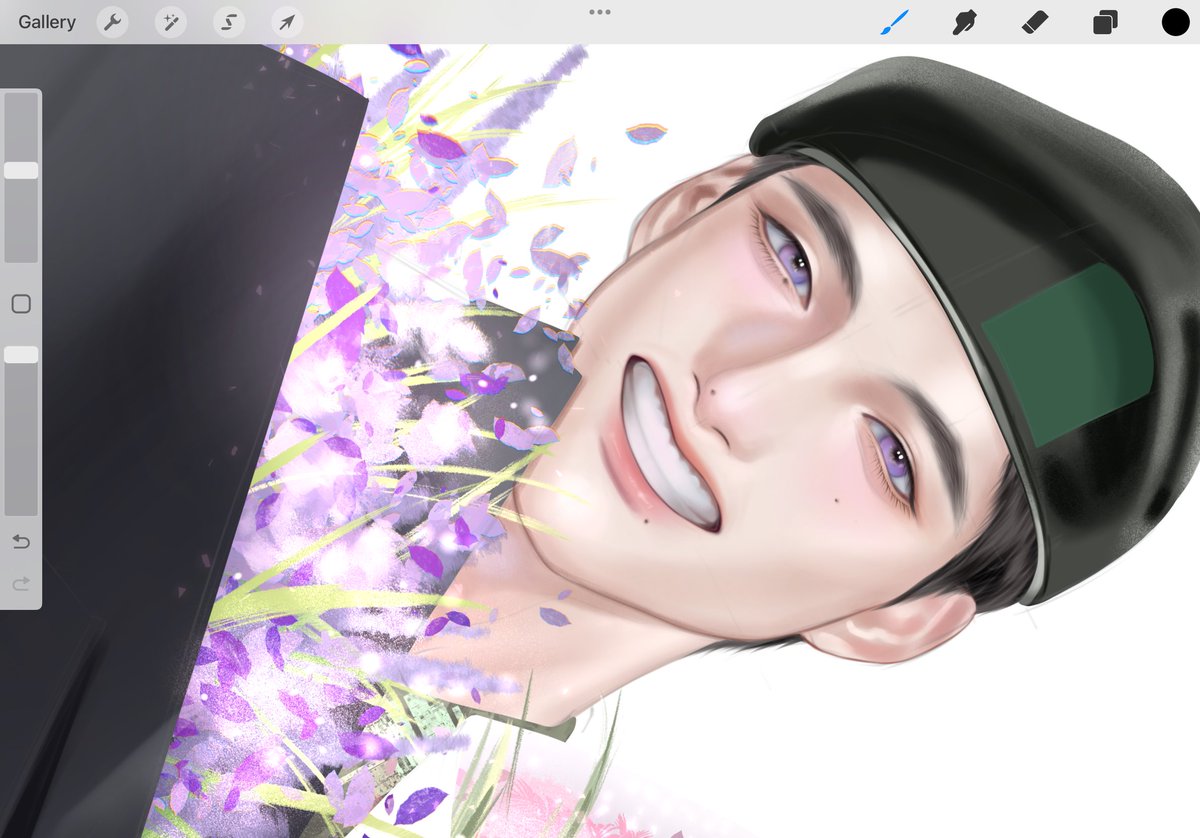Screen dimensions: 1200x838
Task: Select the Eraser tool
Action: coord(1035,22)
